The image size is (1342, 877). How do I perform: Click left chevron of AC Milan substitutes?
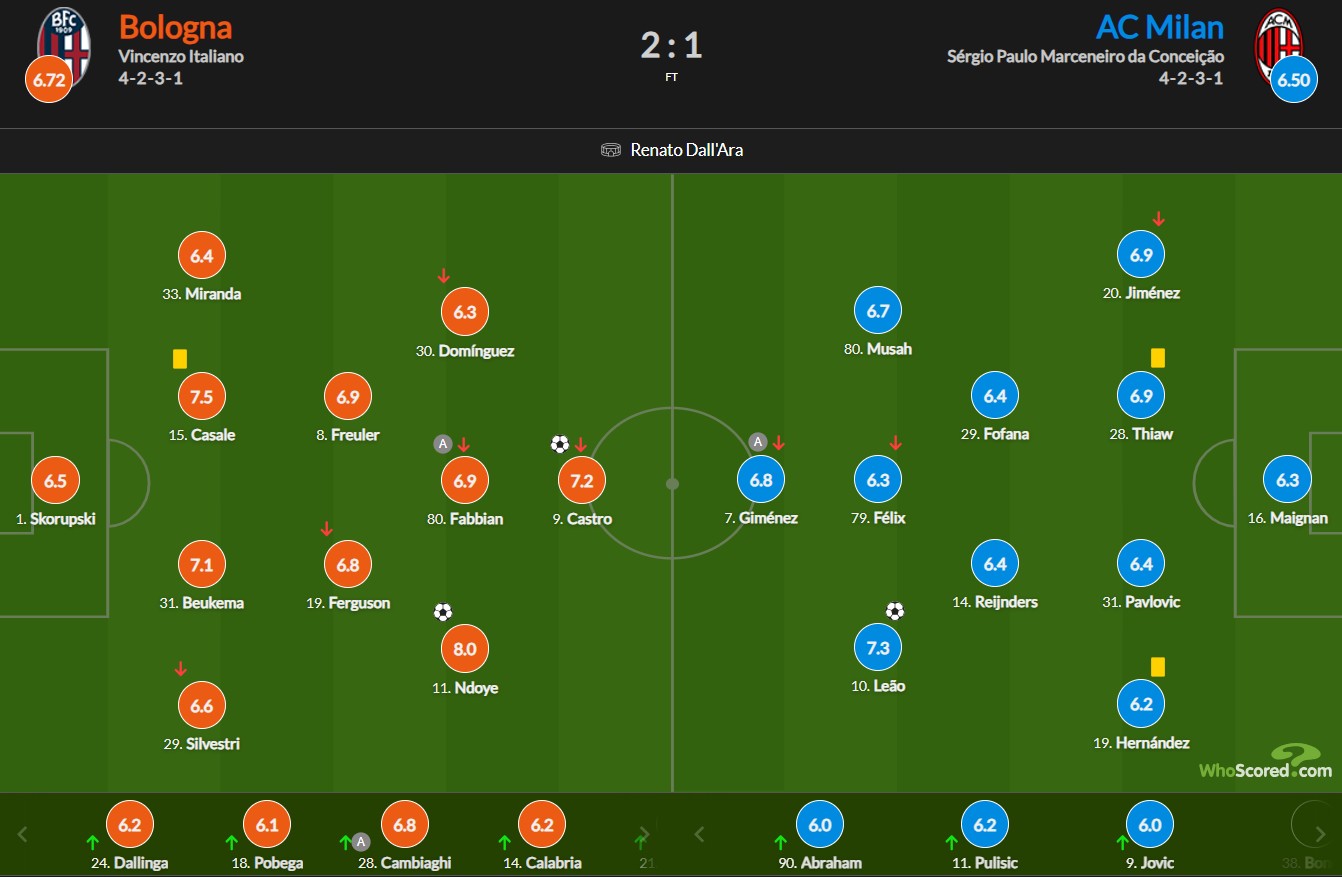[700, 833]
